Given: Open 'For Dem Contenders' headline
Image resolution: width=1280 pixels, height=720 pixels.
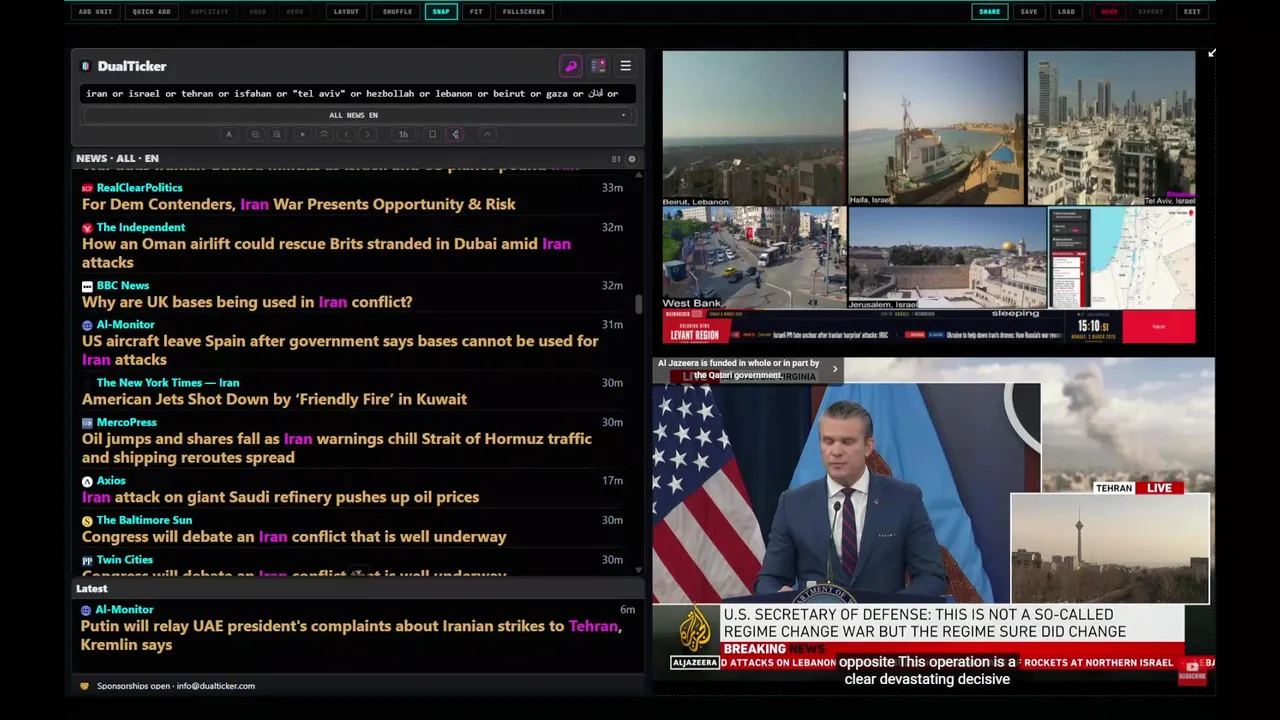Looking at the screenshot, I should pos(299,204).
